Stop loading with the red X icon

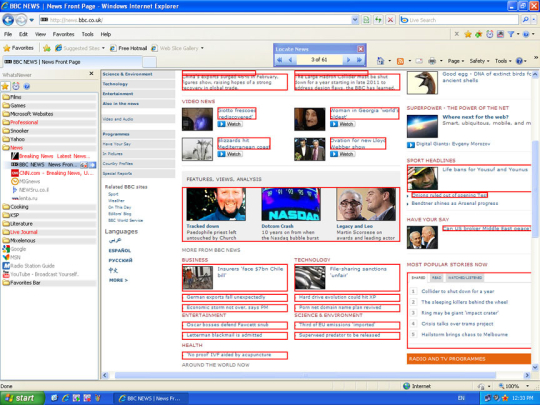point(390,20)
